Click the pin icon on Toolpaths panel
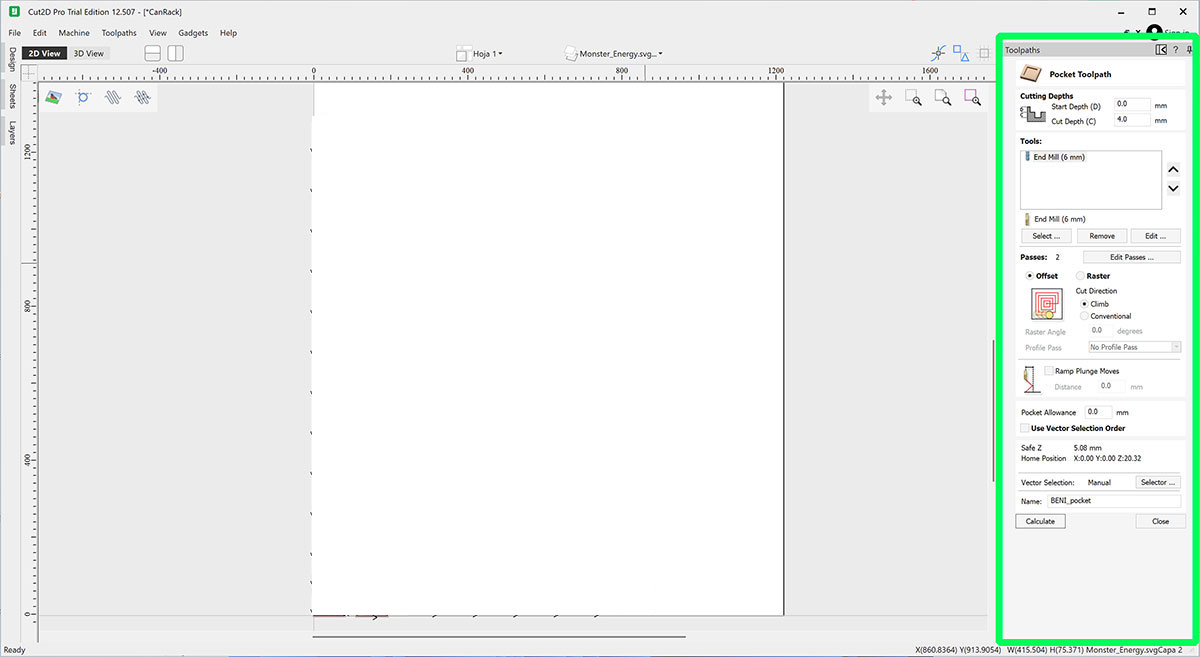 (1189, 49)
